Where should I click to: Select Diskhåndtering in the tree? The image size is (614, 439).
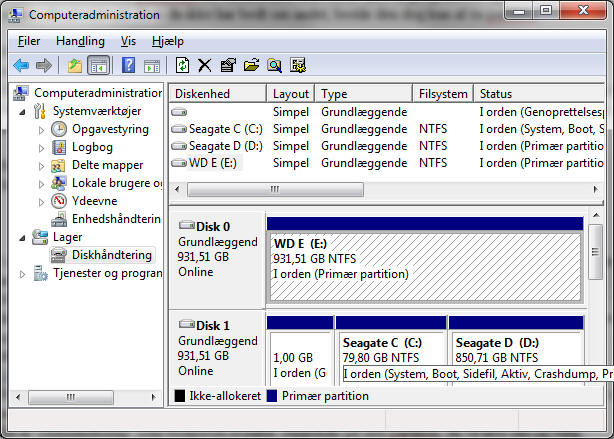pyautogui.click(x=112, y=255)
